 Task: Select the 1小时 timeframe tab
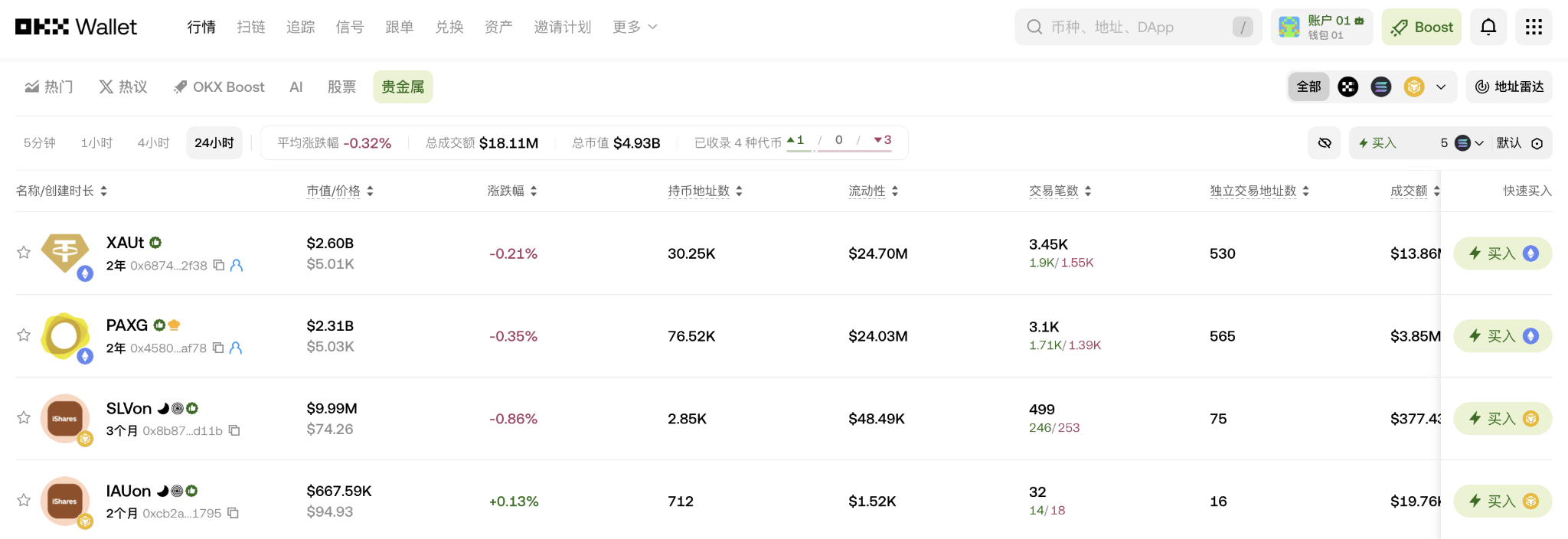96,143
